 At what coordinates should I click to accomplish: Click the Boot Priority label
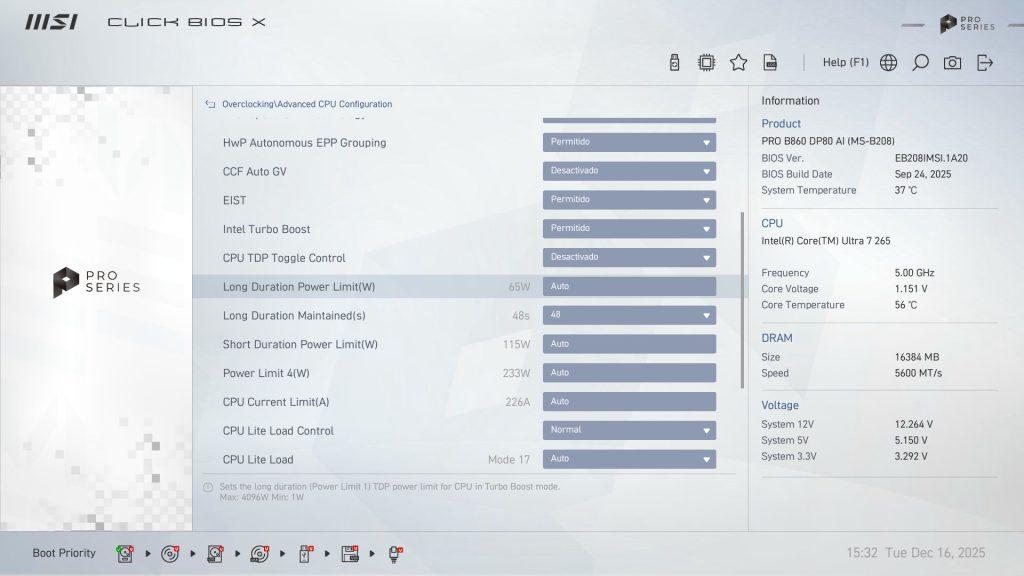pos(64,553)
